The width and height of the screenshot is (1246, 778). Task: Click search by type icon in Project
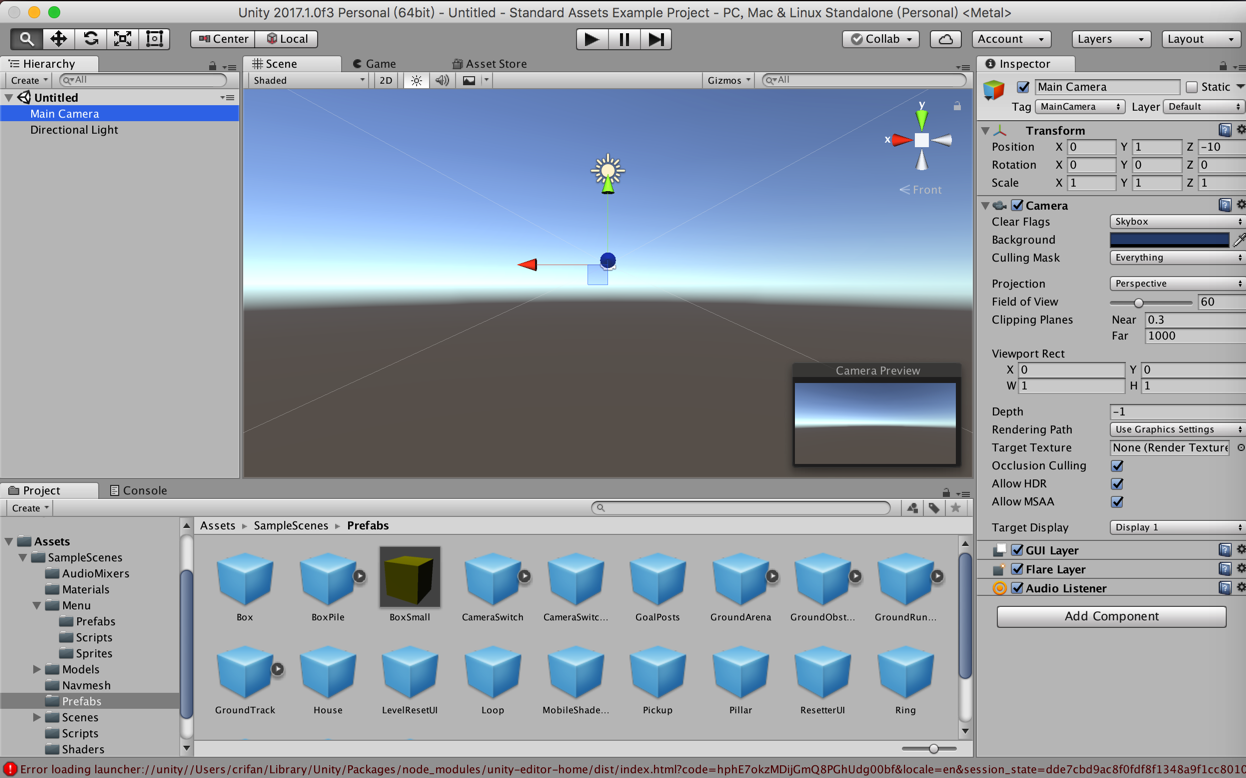coord(912,508)
